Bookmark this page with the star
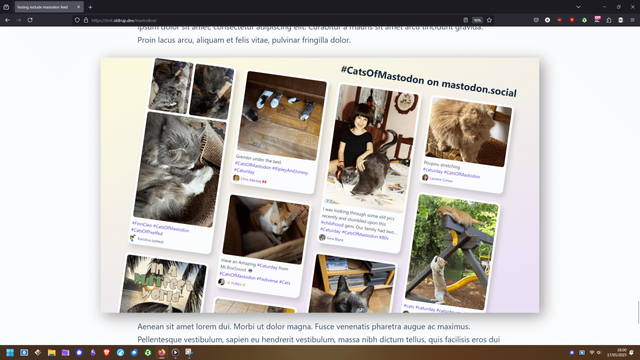 tap(489, 20)
